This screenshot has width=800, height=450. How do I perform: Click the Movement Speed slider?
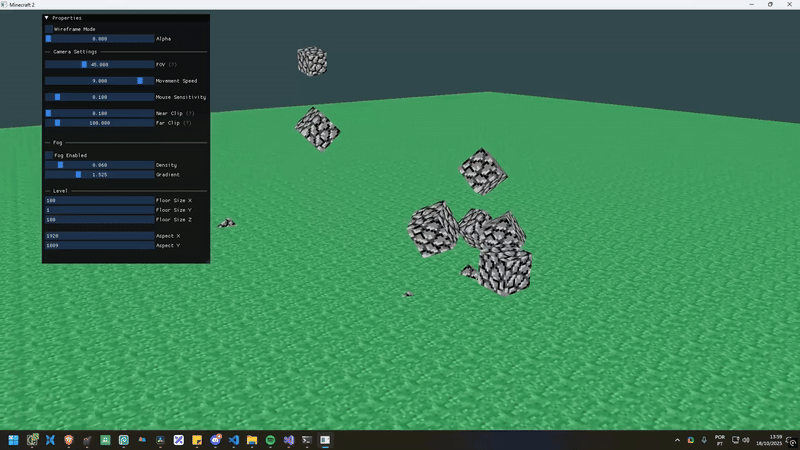click(x=99, y=80)
